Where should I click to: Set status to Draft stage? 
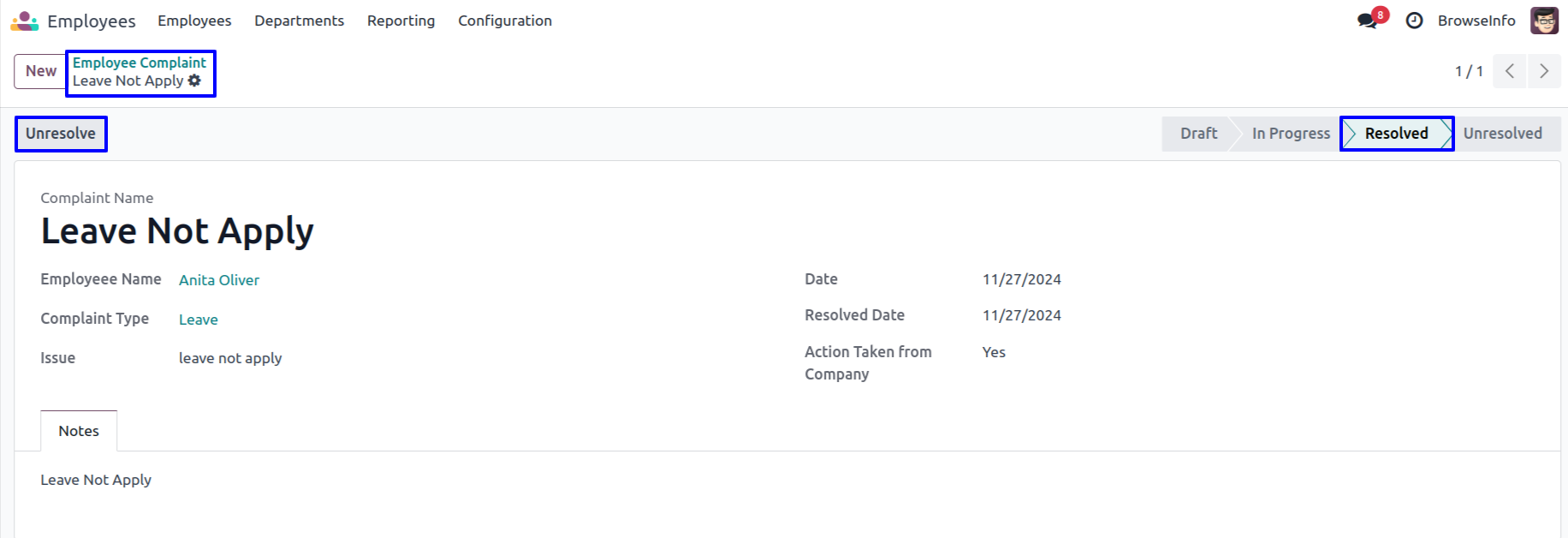pyautogui.click(x=1198, y=134)
